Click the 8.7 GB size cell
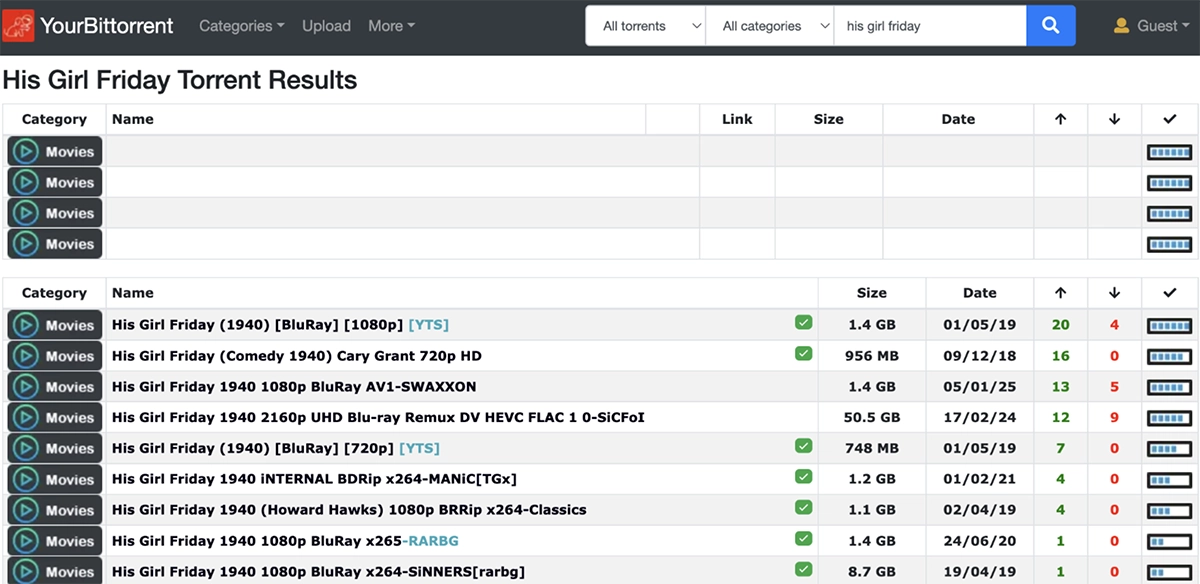The image size is (1200, 584). click(872, 573)
